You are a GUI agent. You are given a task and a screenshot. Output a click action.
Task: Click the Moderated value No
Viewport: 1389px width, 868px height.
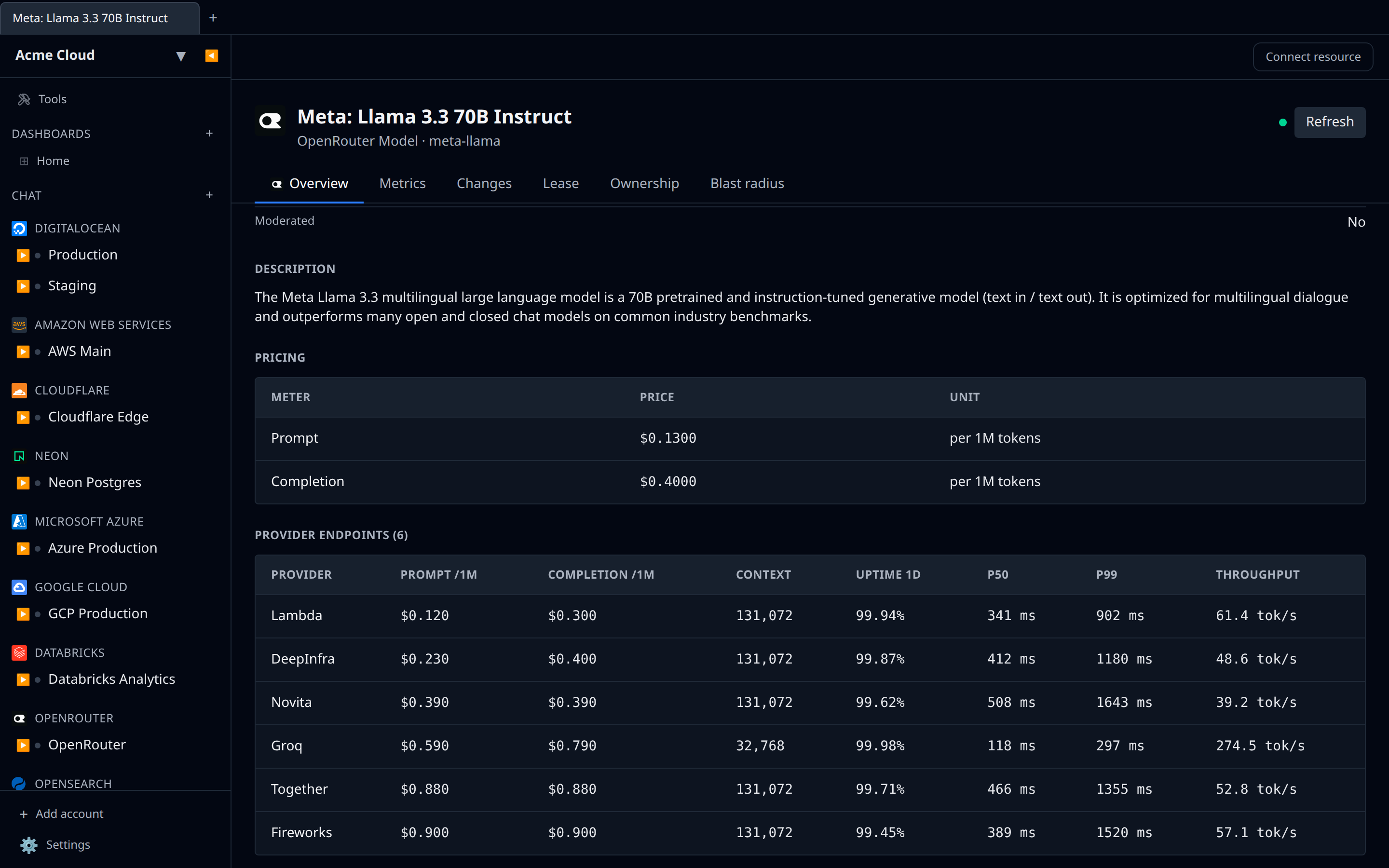click(1356, 222)
